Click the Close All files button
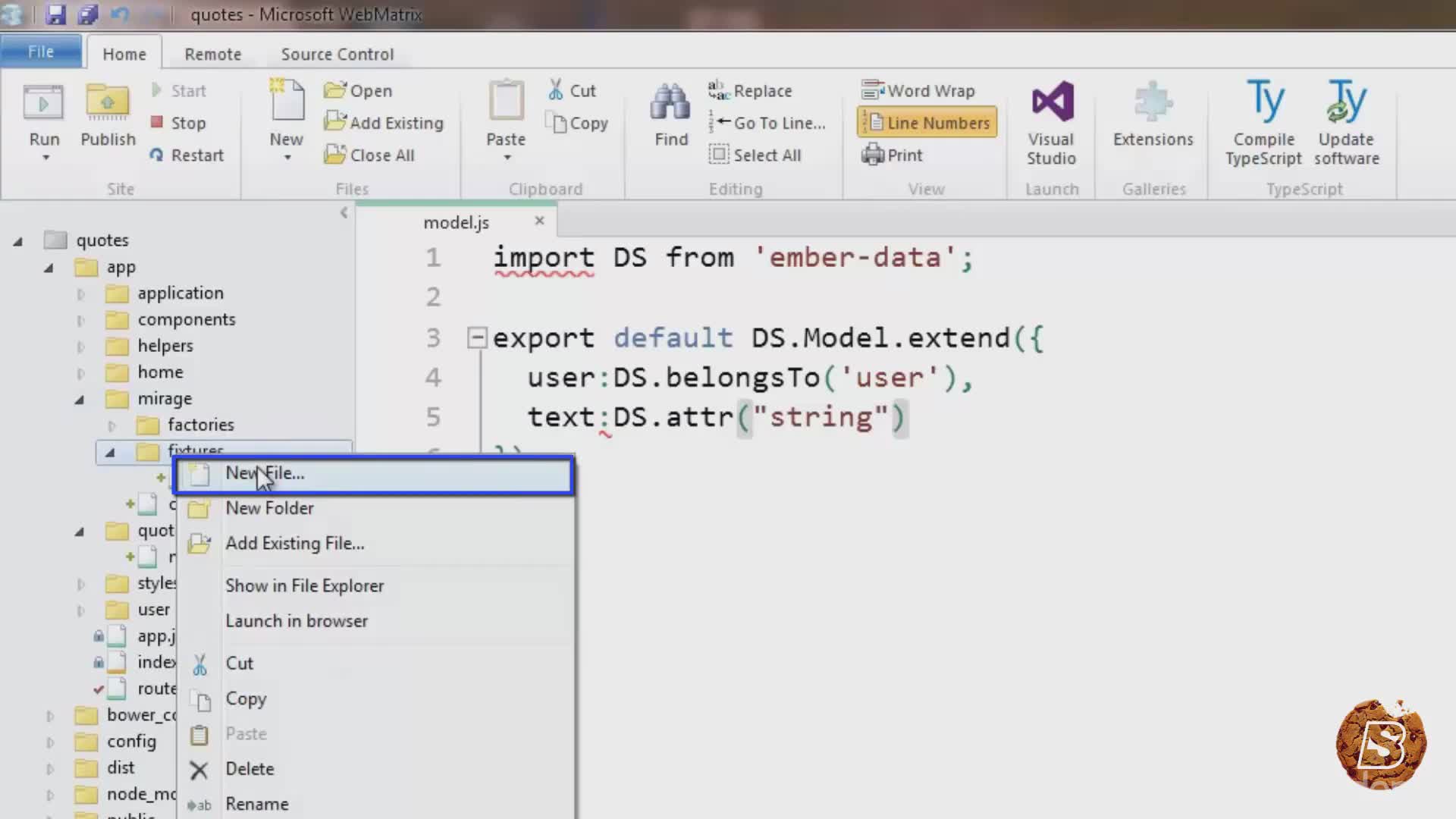This screenshot has width=1456, height=819. (x=369, y=155)
